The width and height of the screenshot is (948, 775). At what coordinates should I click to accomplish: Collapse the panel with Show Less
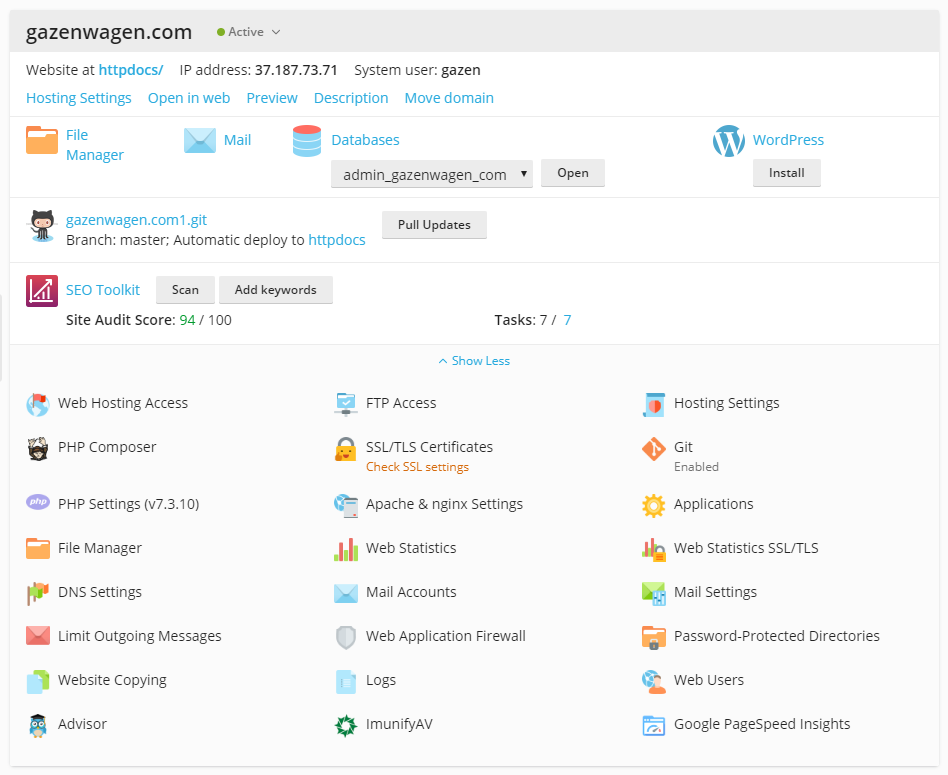(x=474, y=361)
